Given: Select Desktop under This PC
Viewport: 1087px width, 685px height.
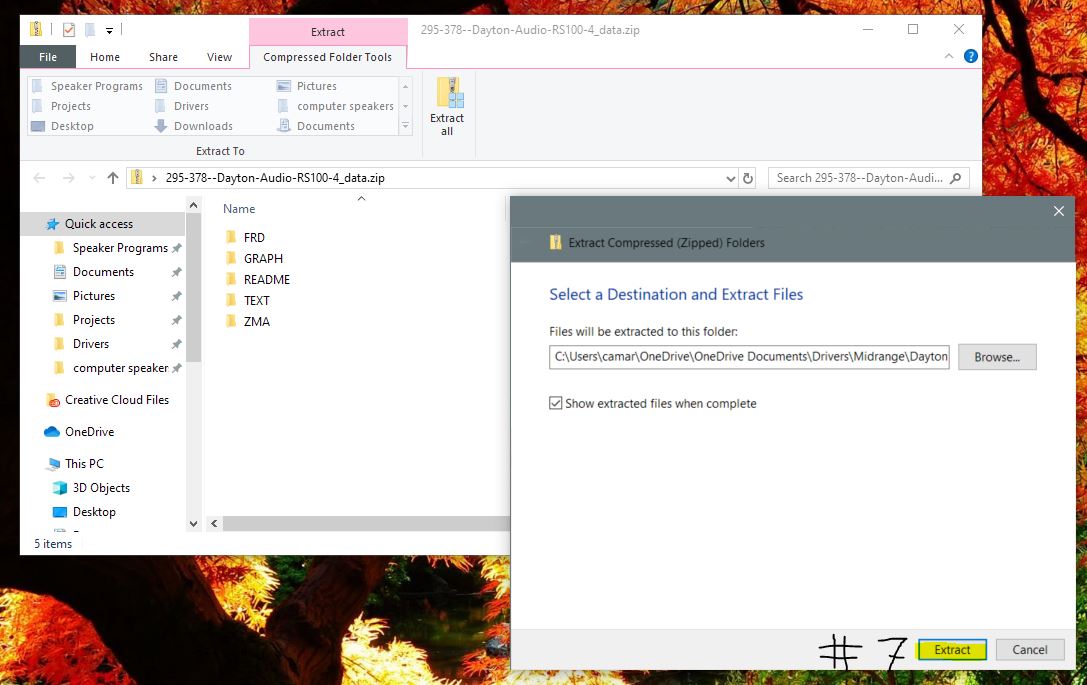Looking at the screenshot, I should tap(85, 512).
